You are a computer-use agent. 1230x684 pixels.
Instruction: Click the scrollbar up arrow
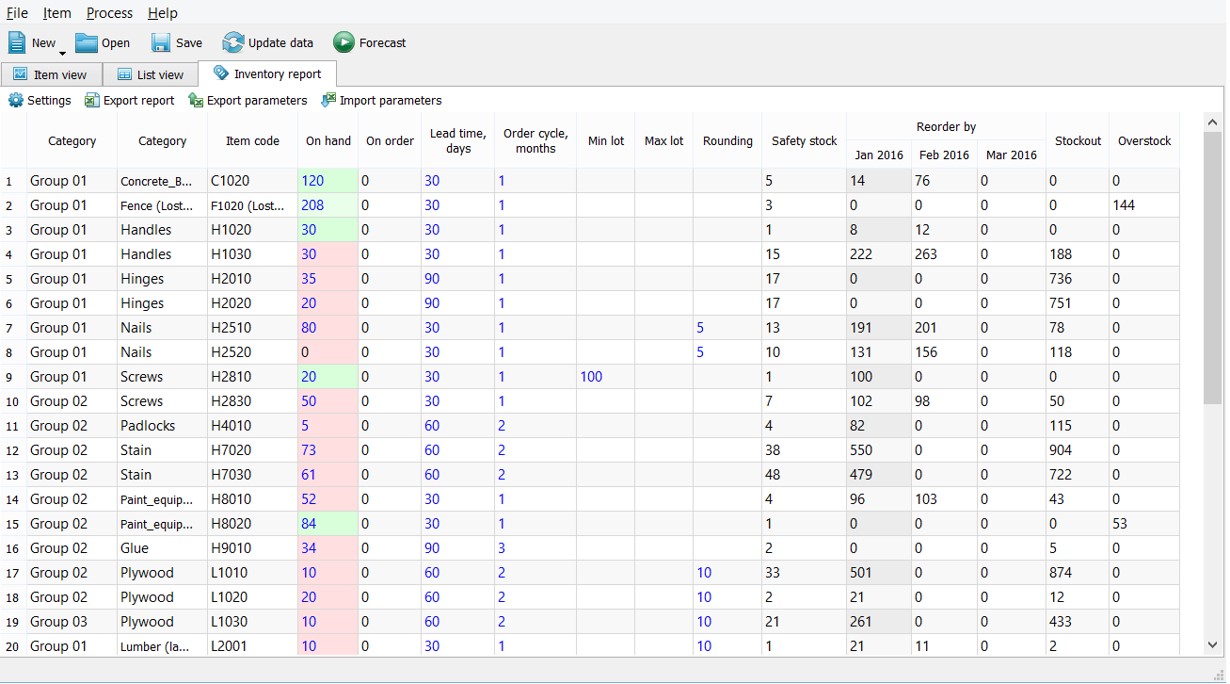[x=1213, y=123]
